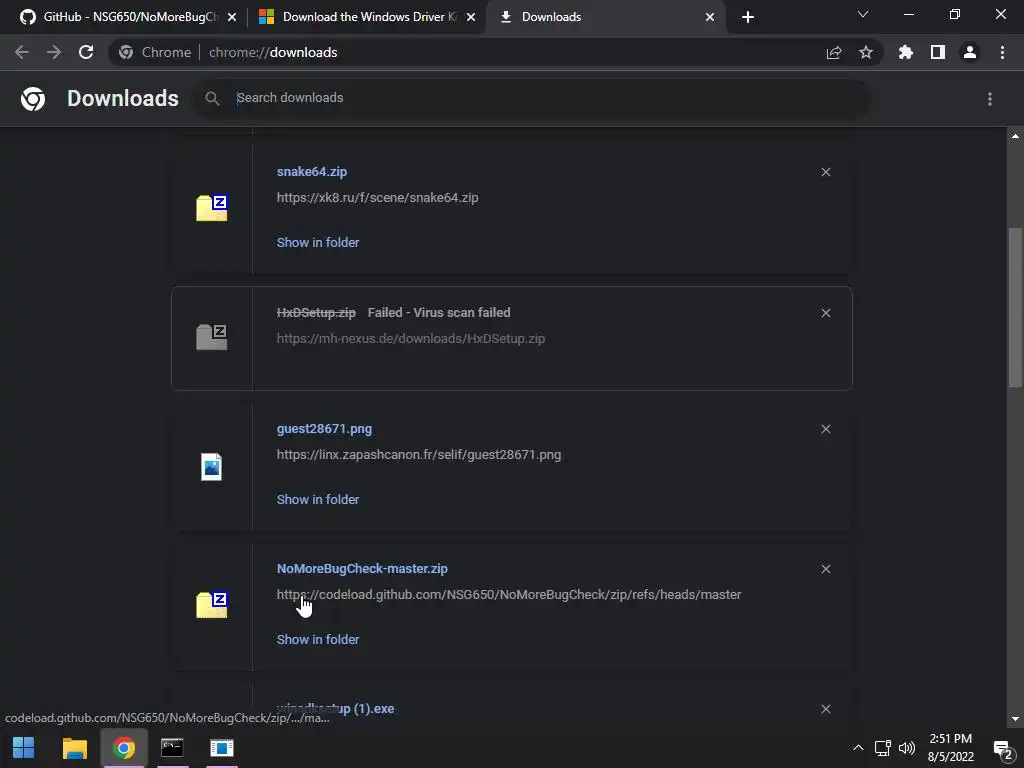1024x768 pixels.
Task: Click the scrollbar down arrow
Action: point(1015,719)
